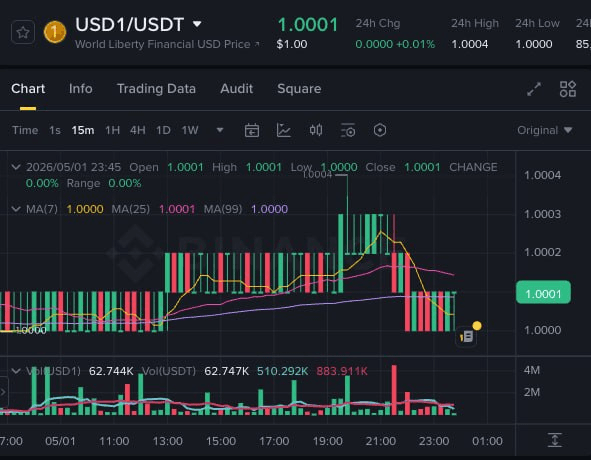Open candlestick chart style icon
This screenshot has height=460, width=591.
(316, 130)
